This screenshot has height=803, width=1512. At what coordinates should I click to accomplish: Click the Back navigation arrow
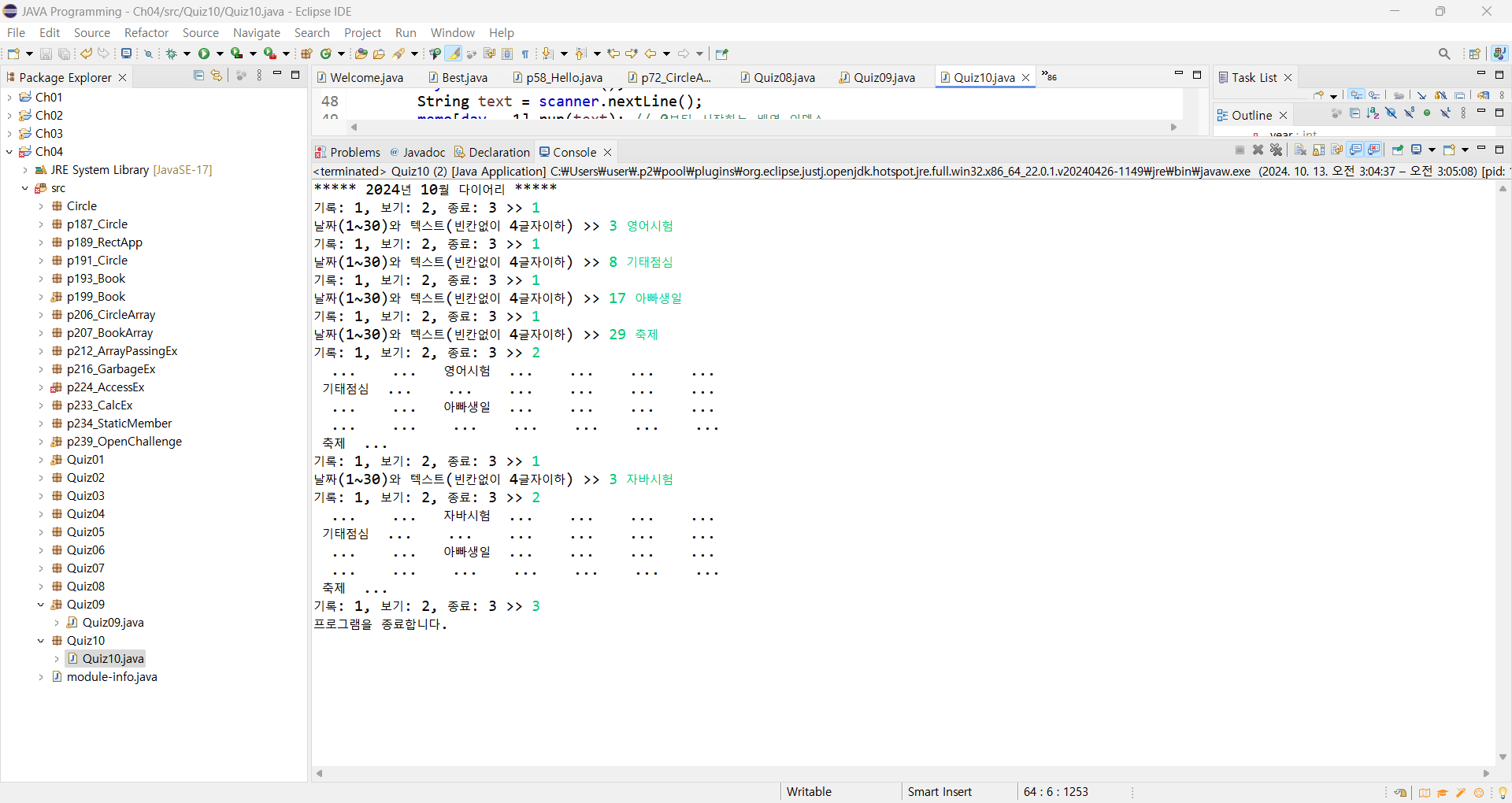point(650,54)
